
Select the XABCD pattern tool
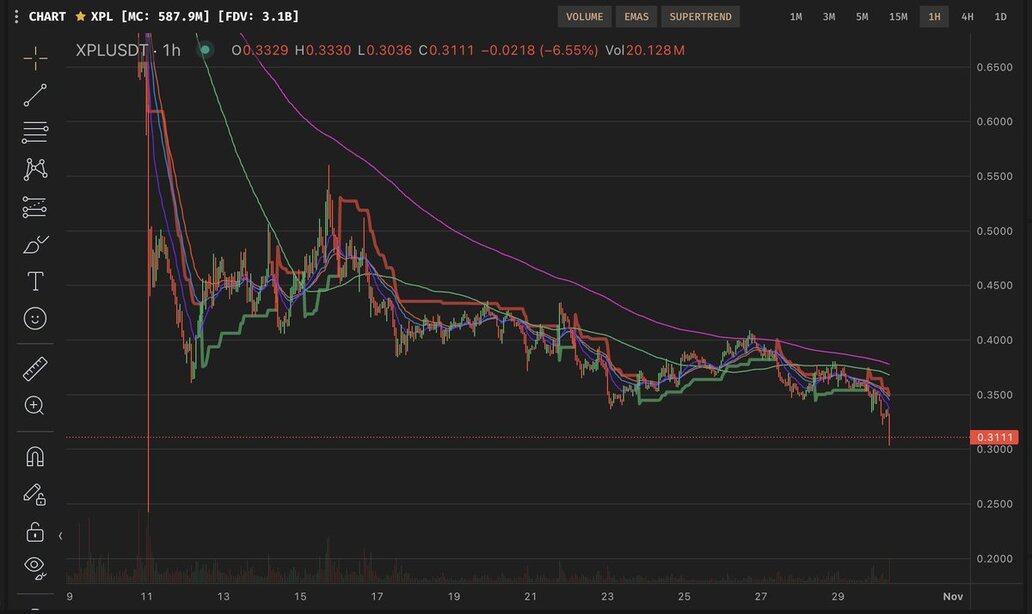coord(35,169)
